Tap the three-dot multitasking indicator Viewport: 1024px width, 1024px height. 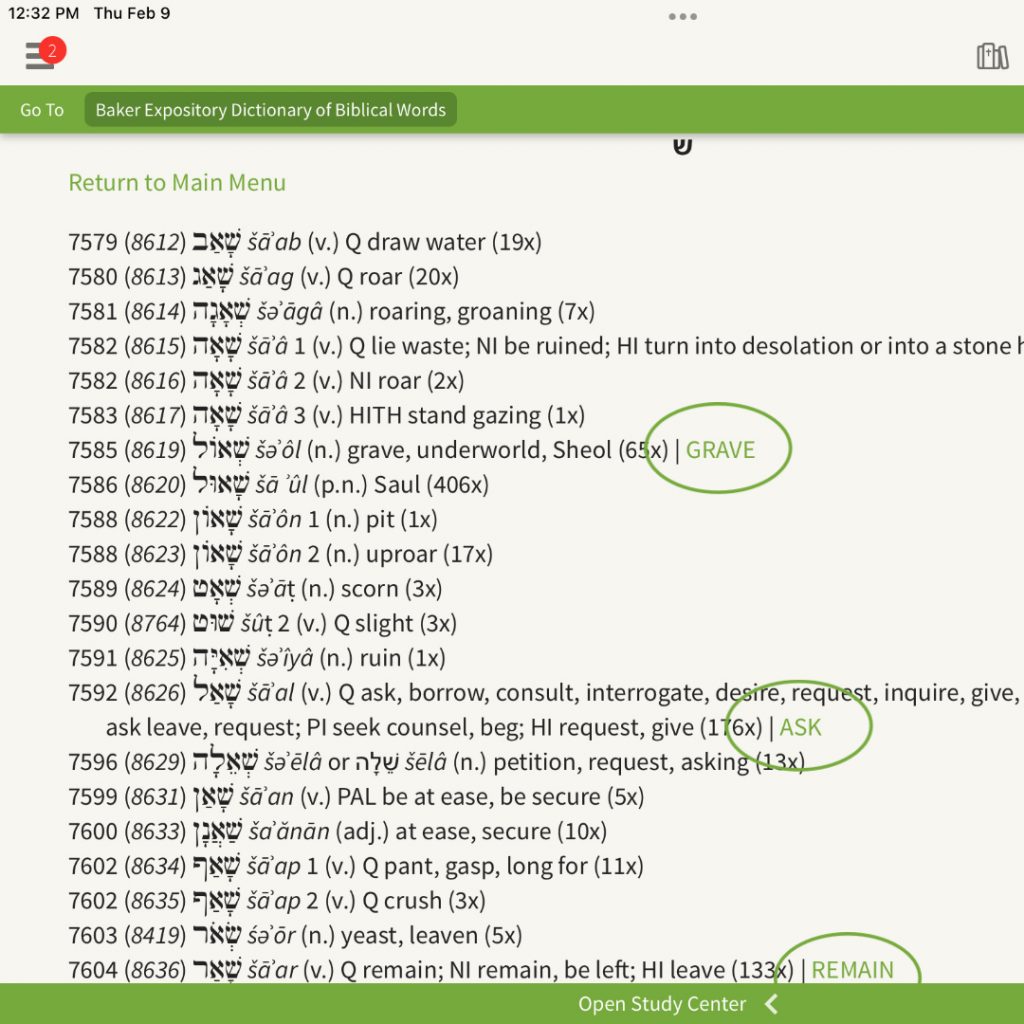click(x=682, y=16)
